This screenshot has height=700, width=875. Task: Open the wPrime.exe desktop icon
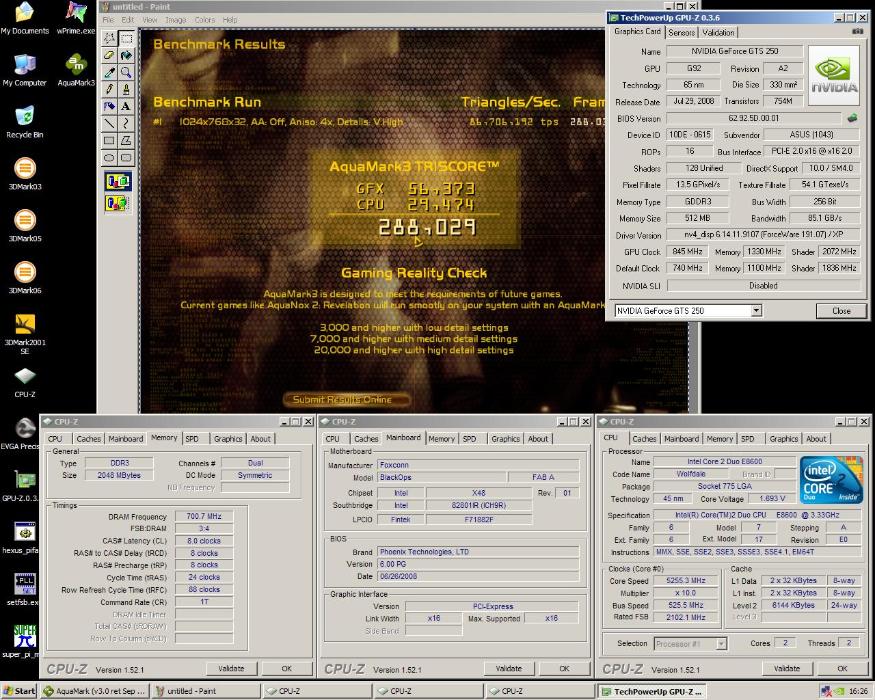[x=76, y=18]
